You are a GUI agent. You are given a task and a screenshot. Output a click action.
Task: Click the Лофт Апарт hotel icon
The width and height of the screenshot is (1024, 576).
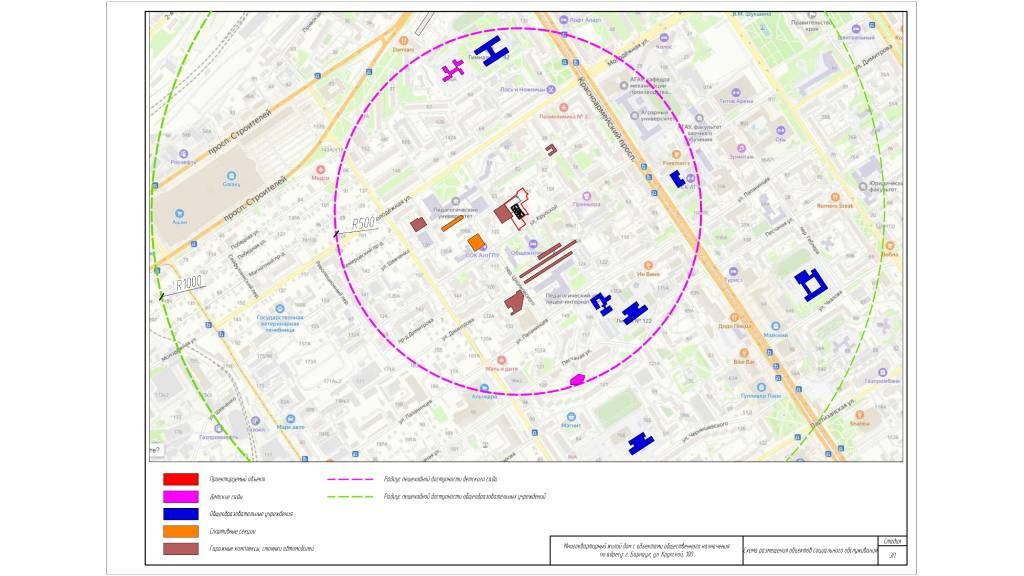[x=563, y=20]
